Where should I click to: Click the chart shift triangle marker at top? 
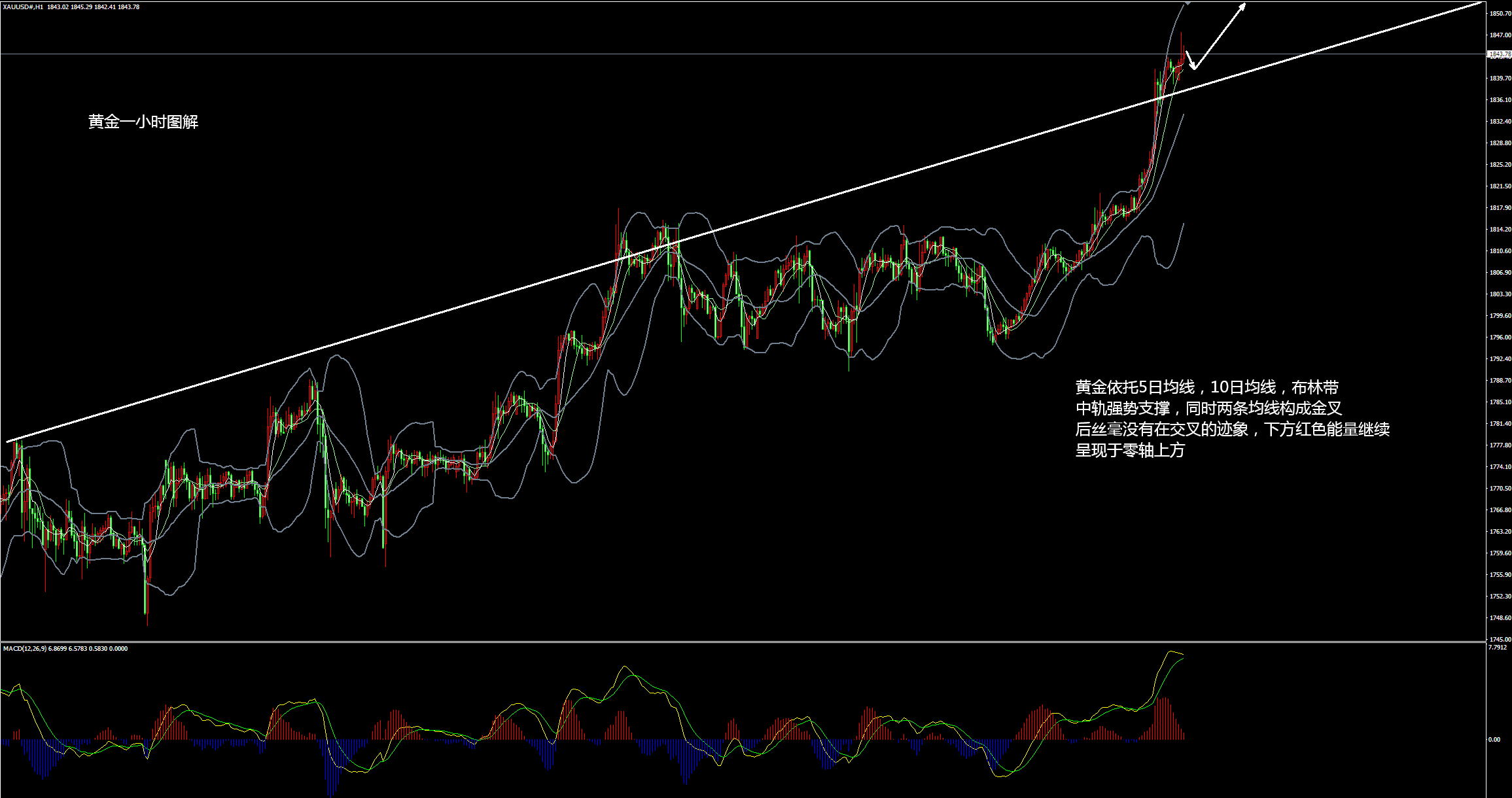click(x=1188, y=3)
